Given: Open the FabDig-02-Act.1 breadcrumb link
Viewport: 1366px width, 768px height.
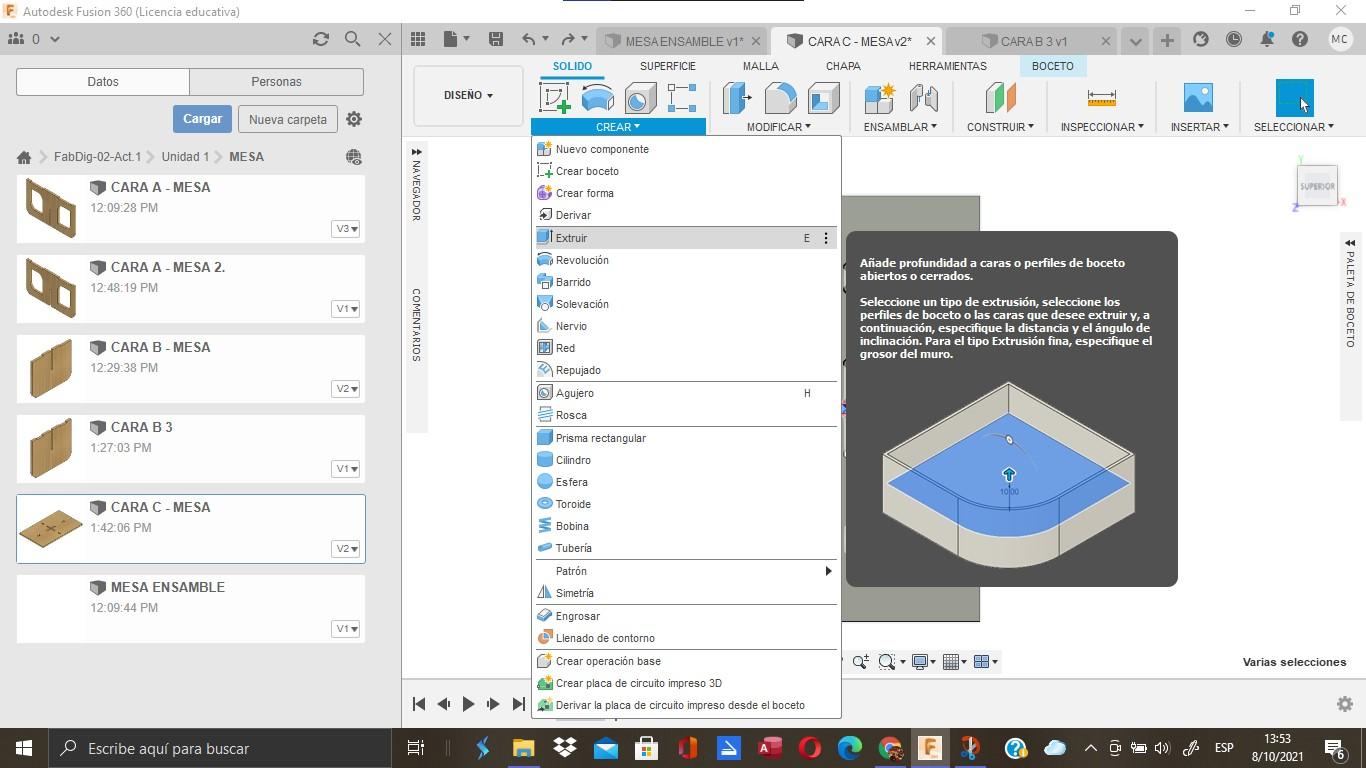Looking at the screenshot, I should [x=97, y=157].
